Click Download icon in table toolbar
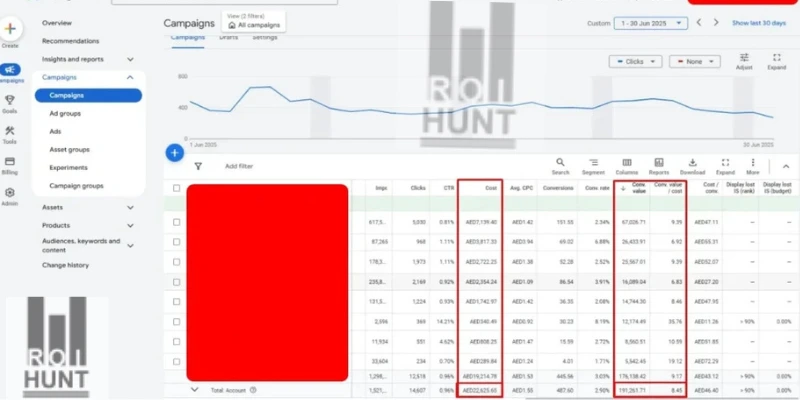This screenshot has height=400, width=800. tap(692, 162)
